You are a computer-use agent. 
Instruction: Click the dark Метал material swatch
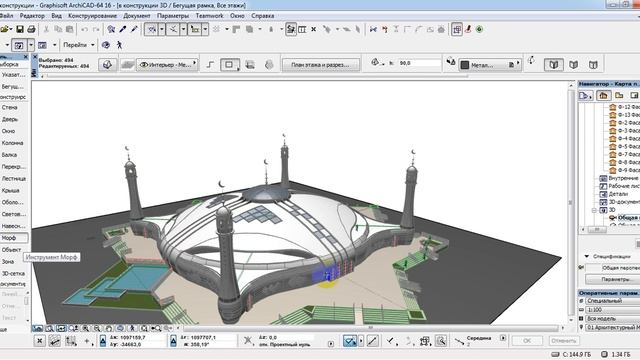click(x=464, y=65)
